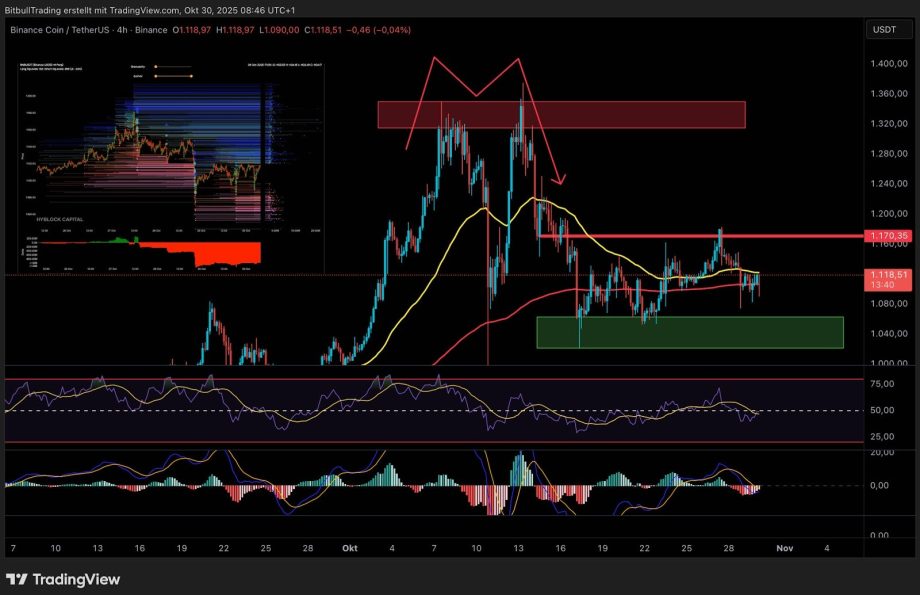Click the RSI 50,00 axis level label

[883, 411]
